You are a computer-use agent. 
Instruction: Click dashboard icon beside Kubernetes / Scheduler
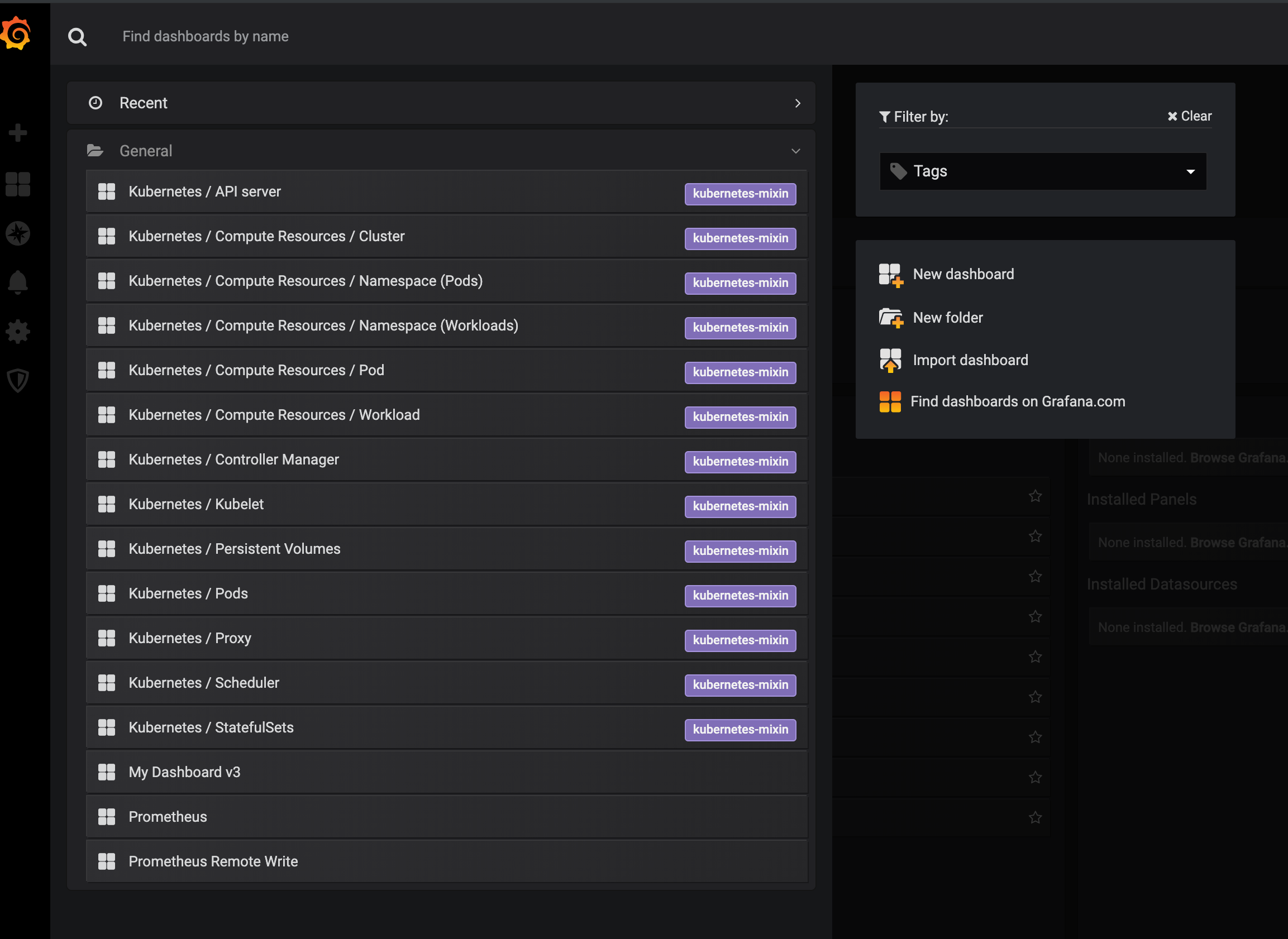point(106,683)
